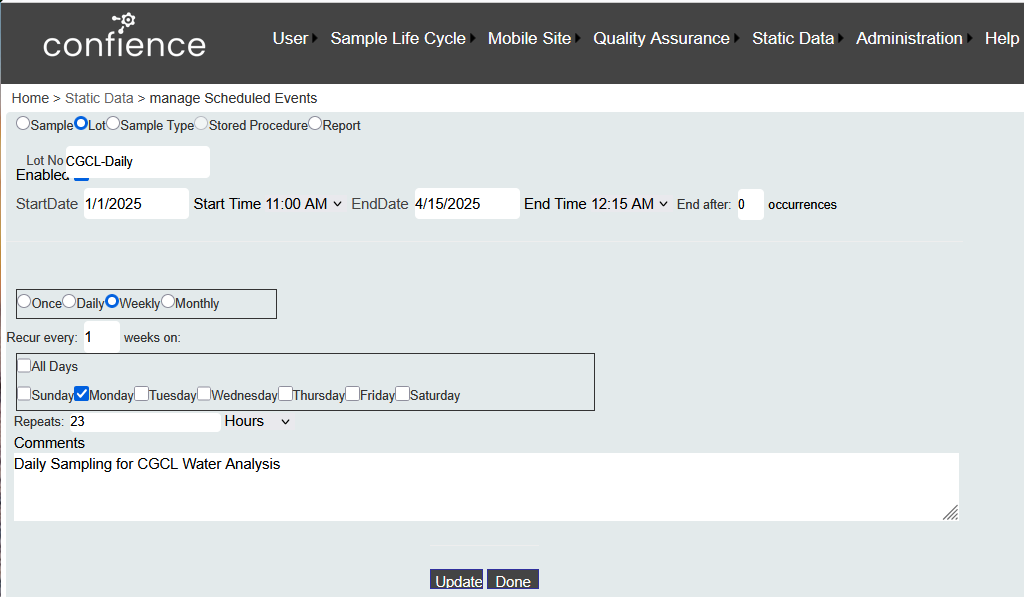Image resolution: width=1024 pixels, height=597 pixels.
Task: Check the Wednesday checkbox
Action: pyautogui.click(x=204, y=394)
